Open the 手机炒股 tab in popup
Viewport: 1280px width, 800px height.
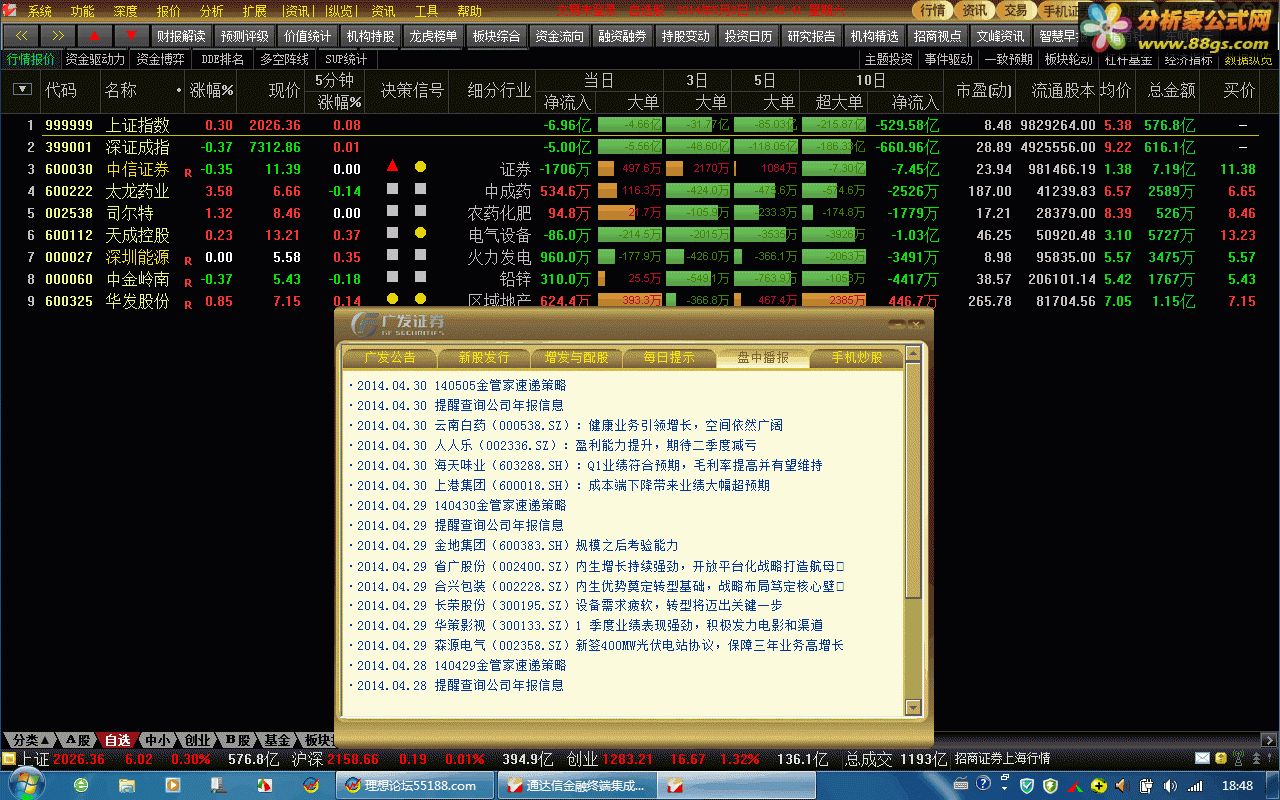857,357
